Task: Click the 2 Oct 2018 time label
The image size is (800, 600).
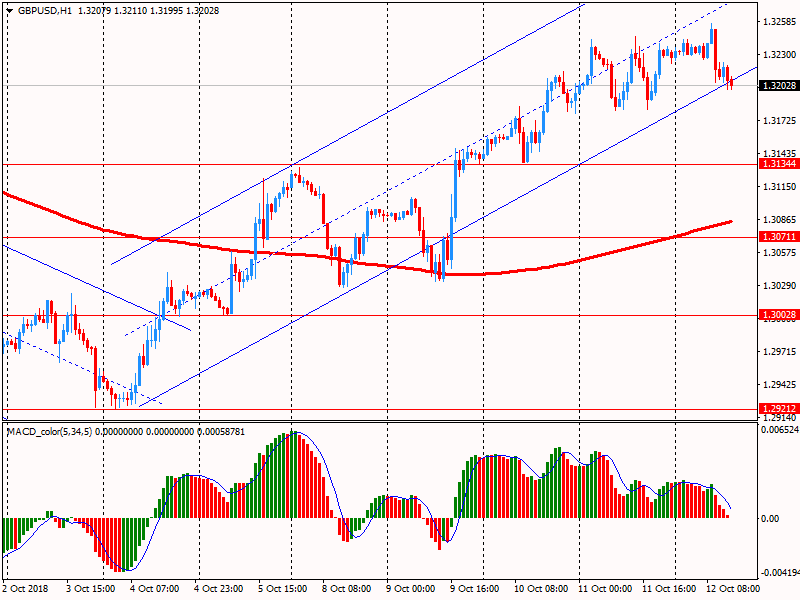Action: (26, 589)
